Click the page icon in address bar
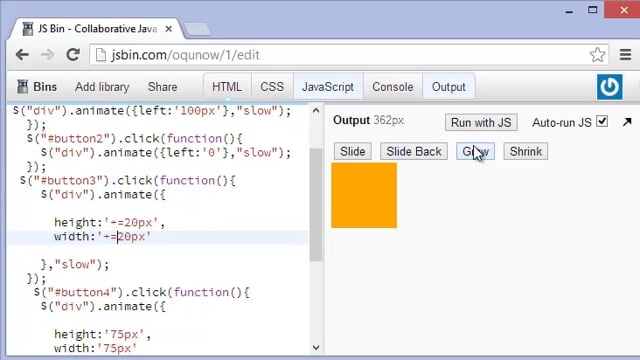The height and width of the screenshot is (360, 640). (100, 55)
